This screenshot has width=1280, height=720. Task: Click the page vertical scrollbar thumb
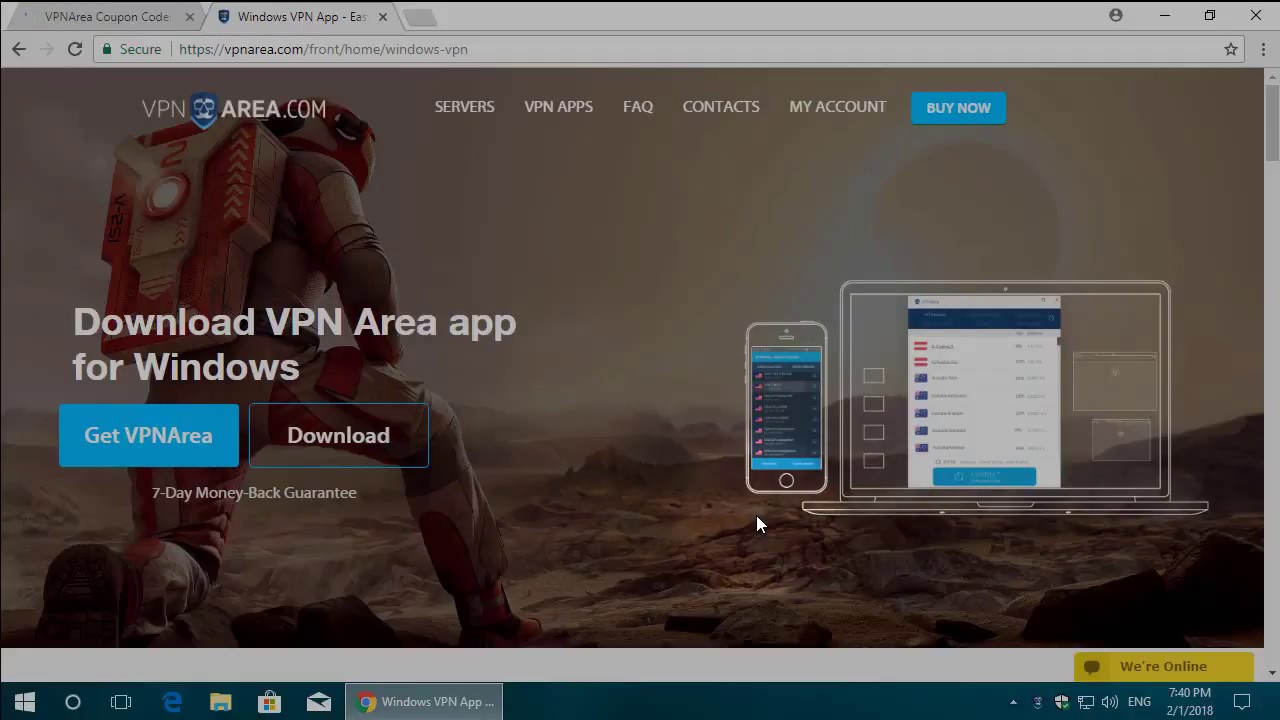pos(1272,122)
